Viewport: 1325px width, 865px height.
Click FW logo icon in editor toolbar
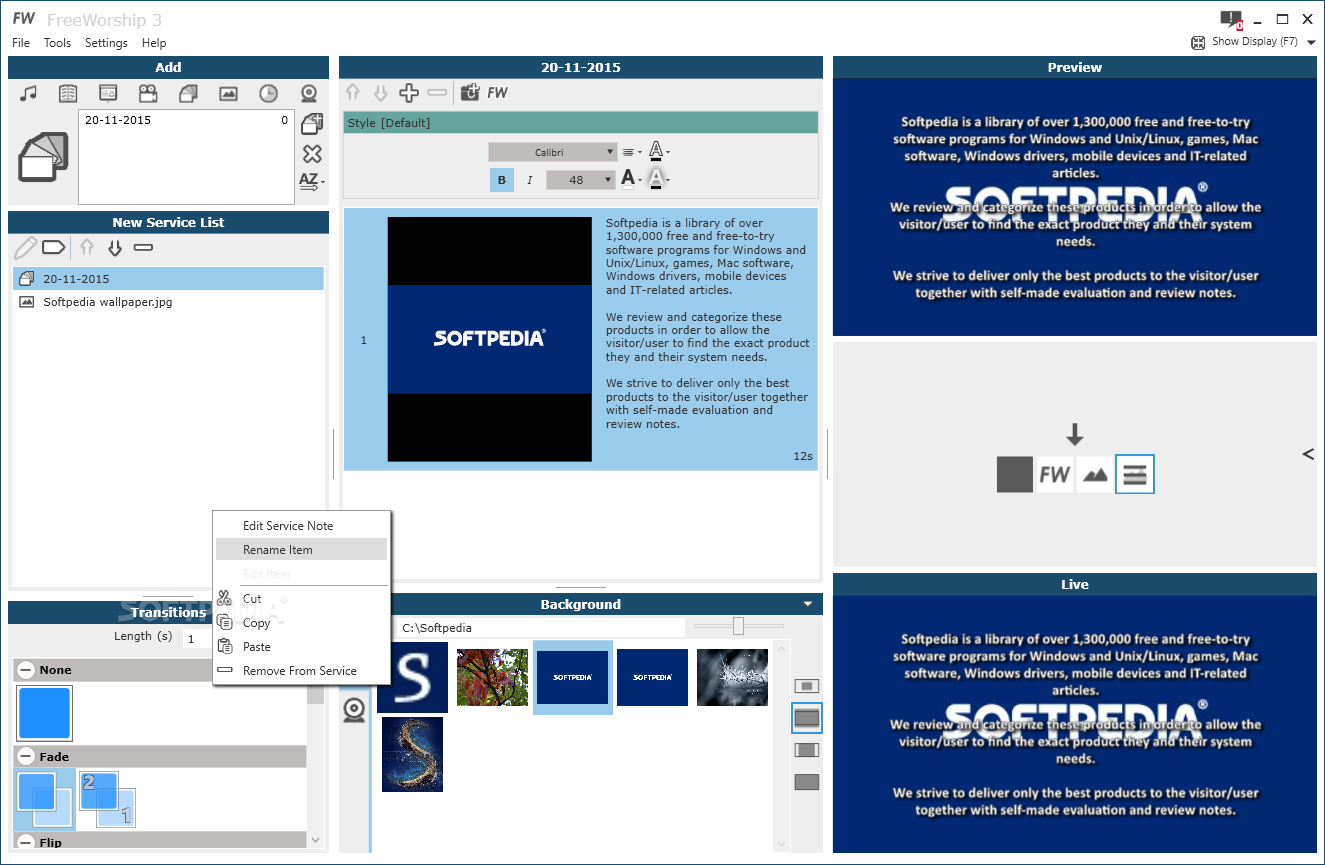click(497, 93)
